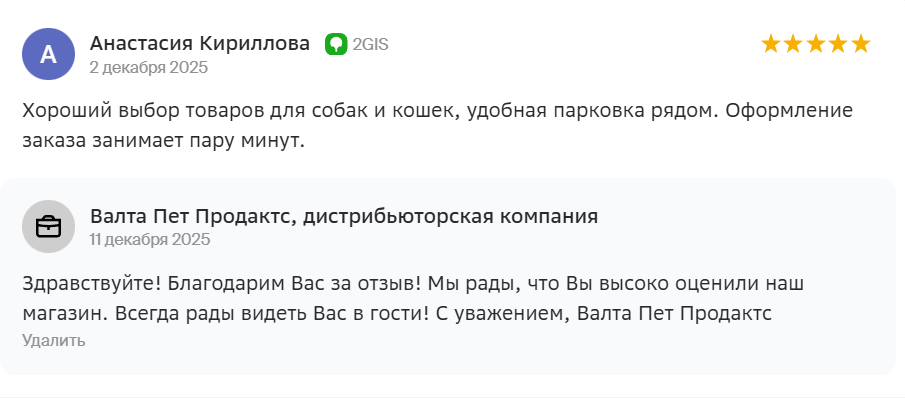Click the fifth rating star
Viewport: 905px width, 403px height.
pos(861,44)
